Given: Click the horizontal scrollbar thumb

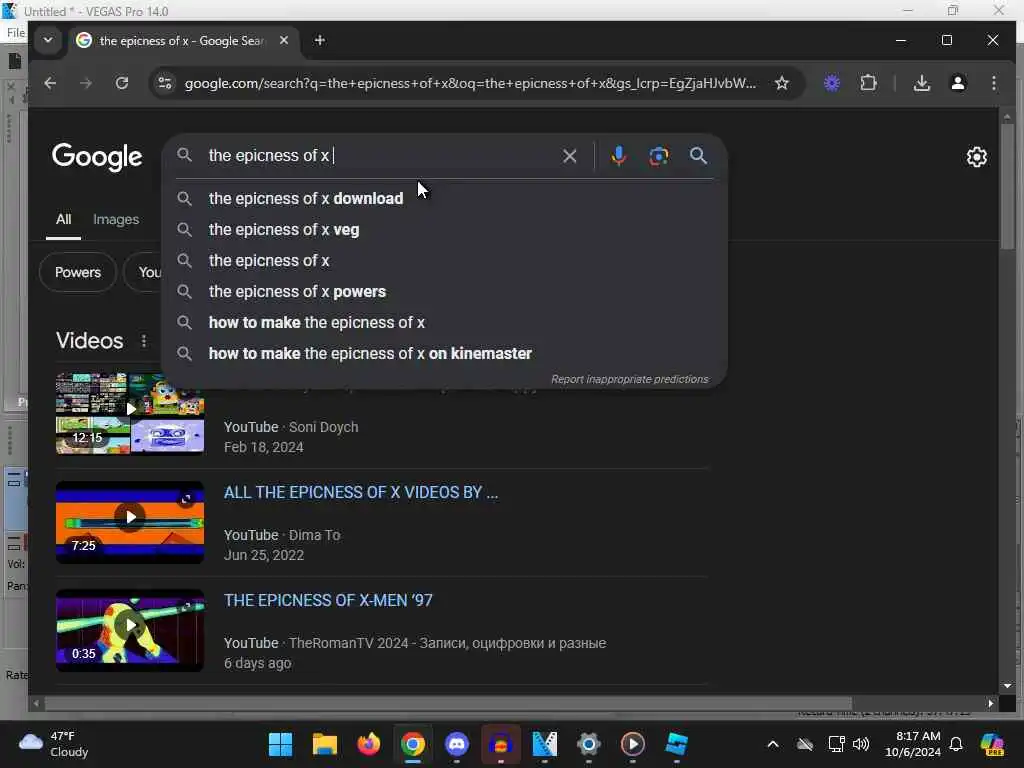Looking at the screenshot, I should click(447, 703).
